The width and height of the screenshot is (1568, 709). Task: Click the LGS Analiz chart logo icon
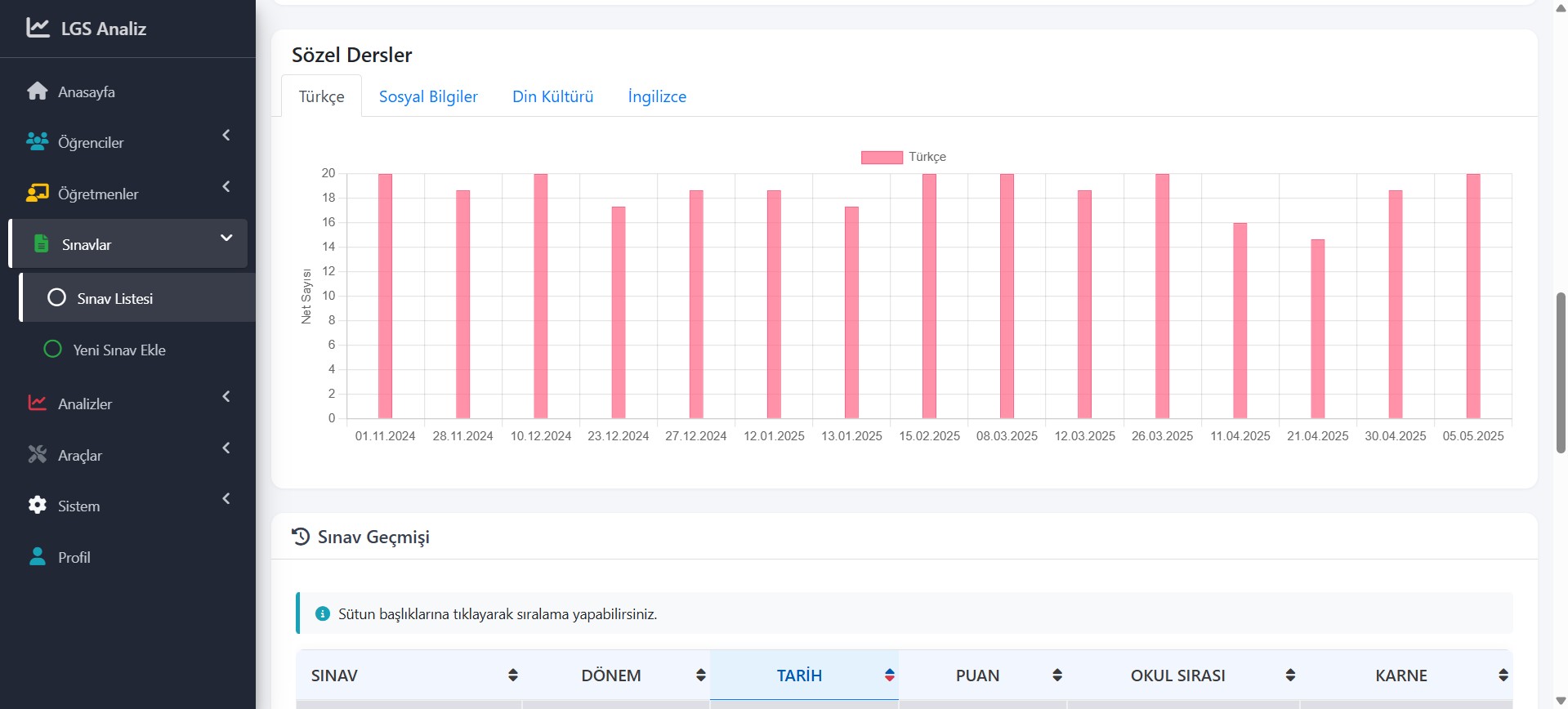click(x=38, y=28)
